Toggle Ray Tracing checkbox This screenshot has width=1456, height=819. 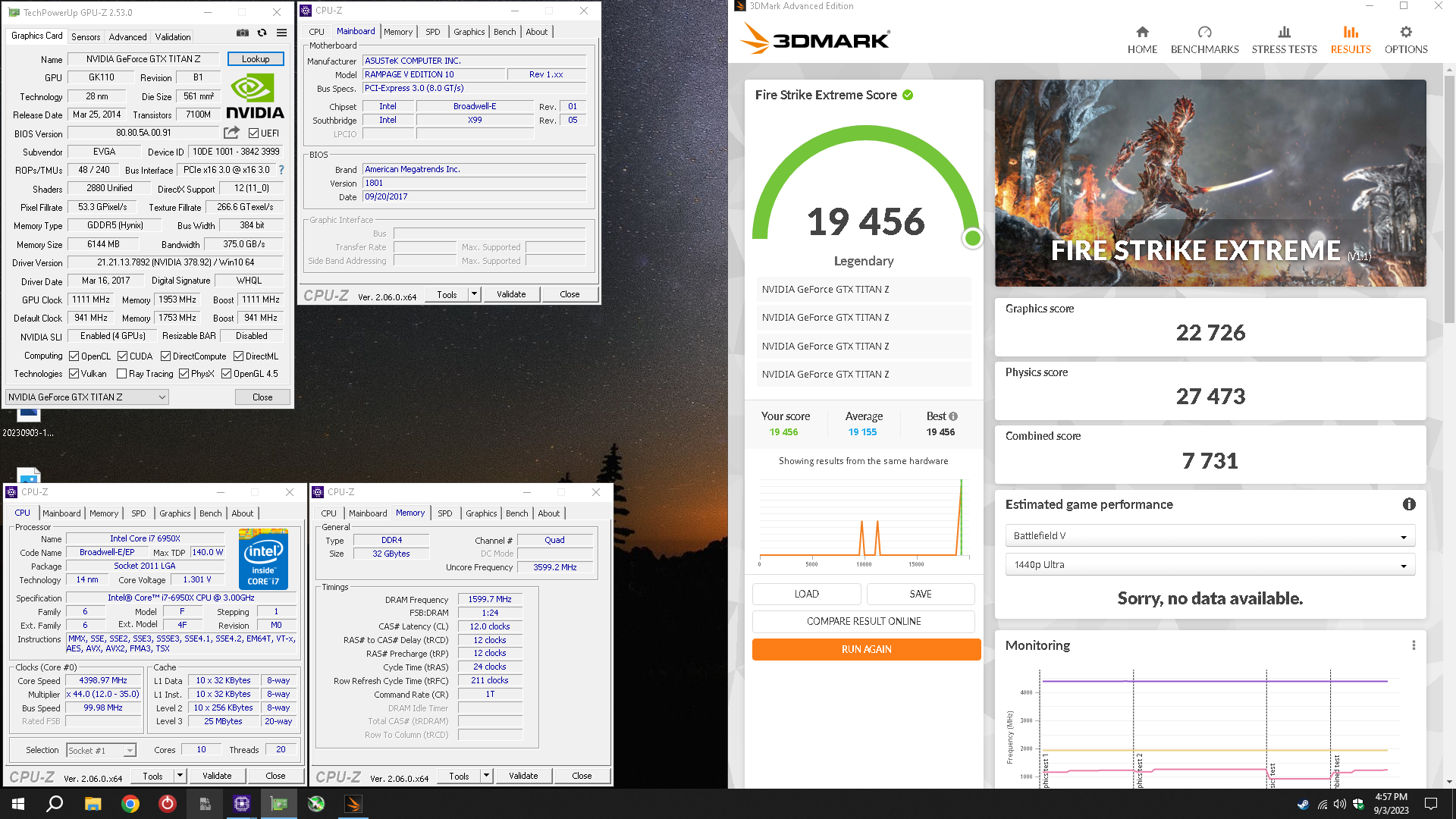pos(121,374)
